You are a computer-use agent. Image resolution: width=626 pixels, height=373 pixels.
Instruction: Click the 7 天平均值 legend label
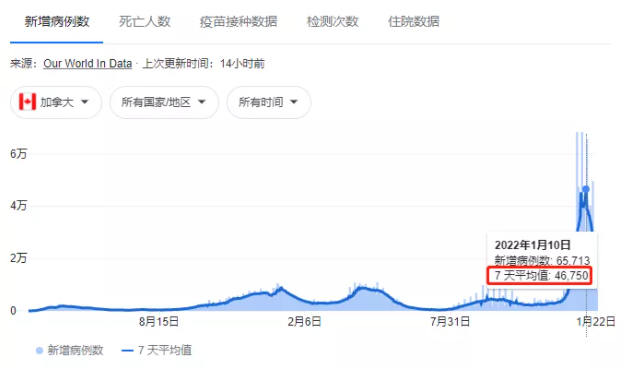click(165, 351)
